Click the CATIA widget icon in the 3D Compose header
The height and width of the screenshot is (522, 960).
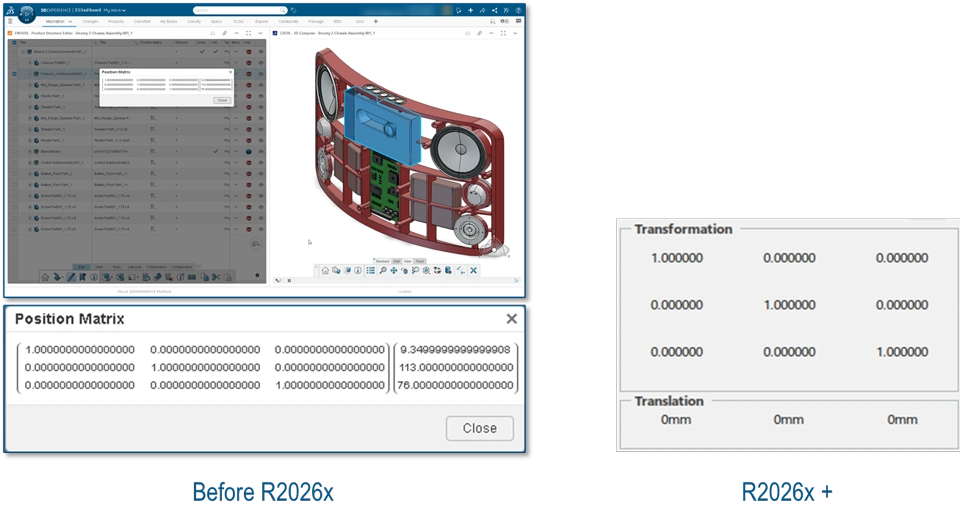pyautogui.click(x=275, y=33)
